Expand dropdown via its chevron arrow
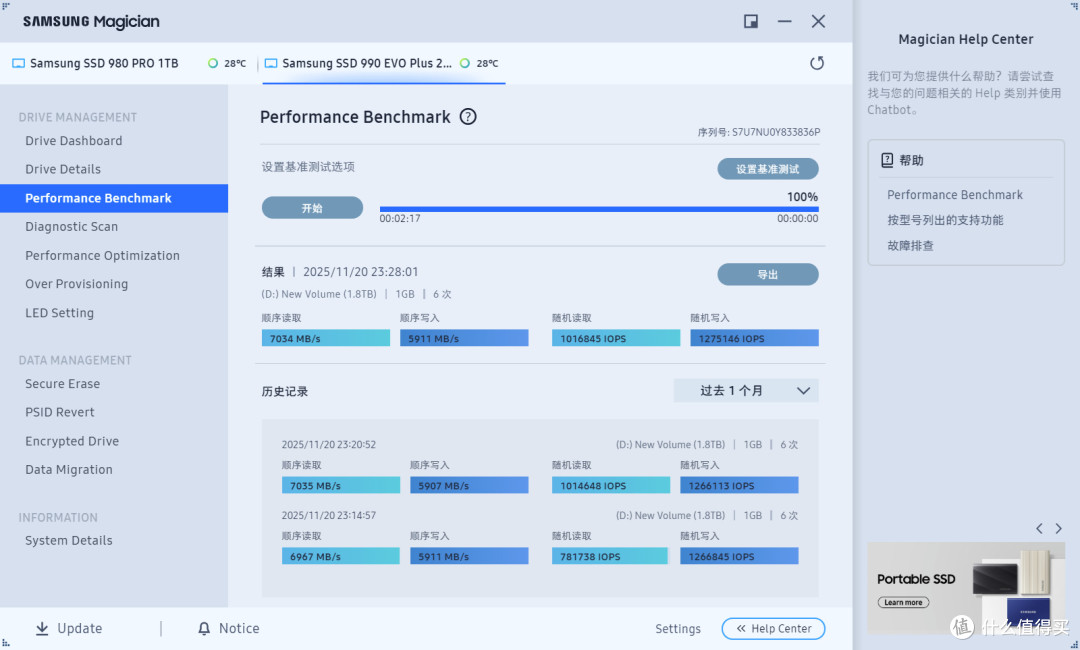Viewport: 1080px width, 650px height. (x=803, y=391)
